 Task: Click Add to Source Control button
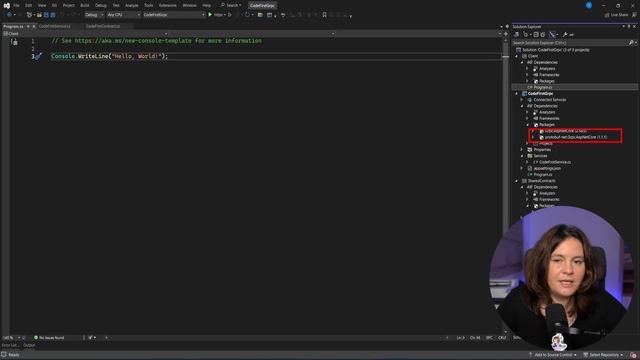point(553,355)
